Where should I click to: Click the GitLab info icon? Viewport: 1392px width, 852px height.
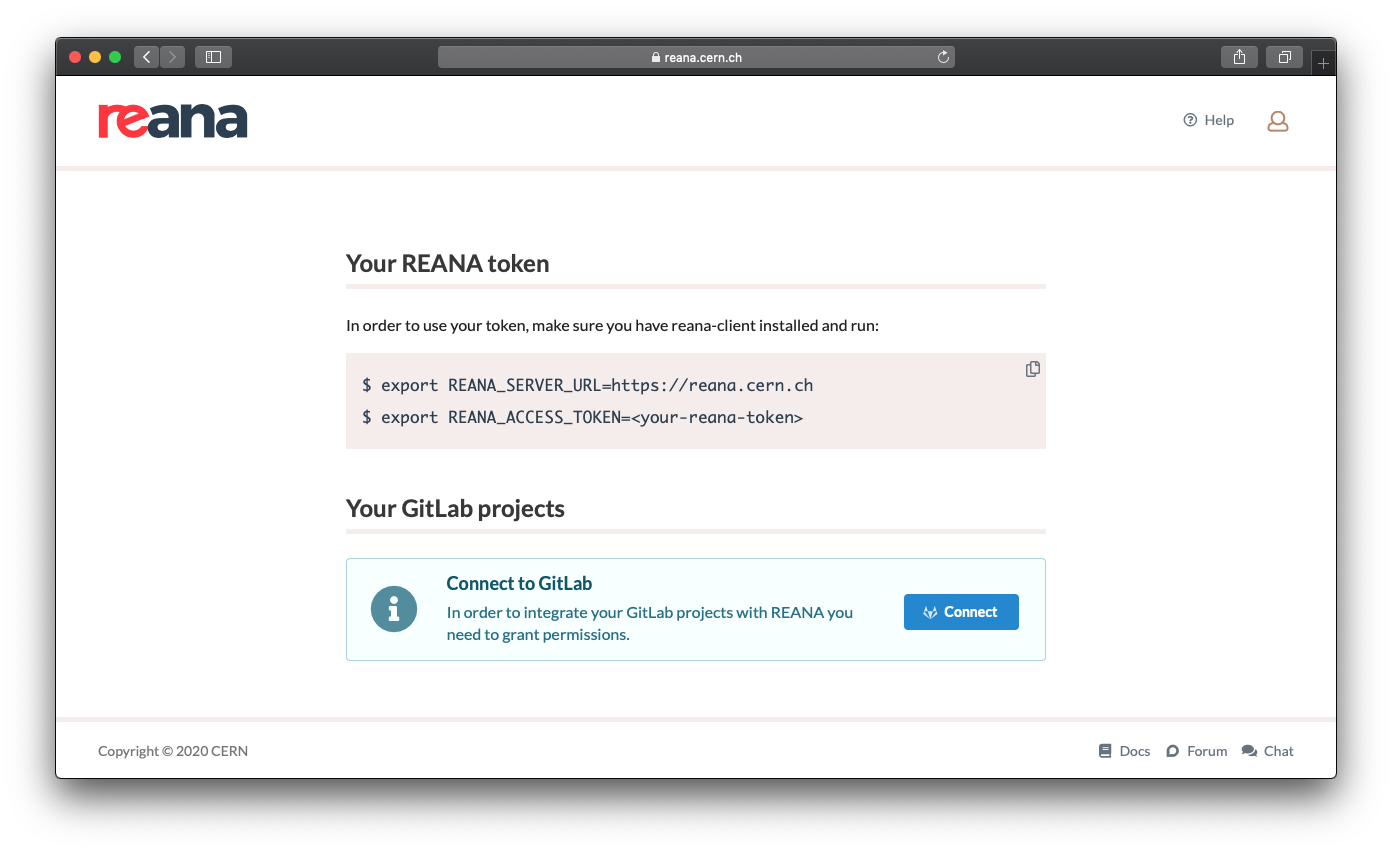pos(394,608)
